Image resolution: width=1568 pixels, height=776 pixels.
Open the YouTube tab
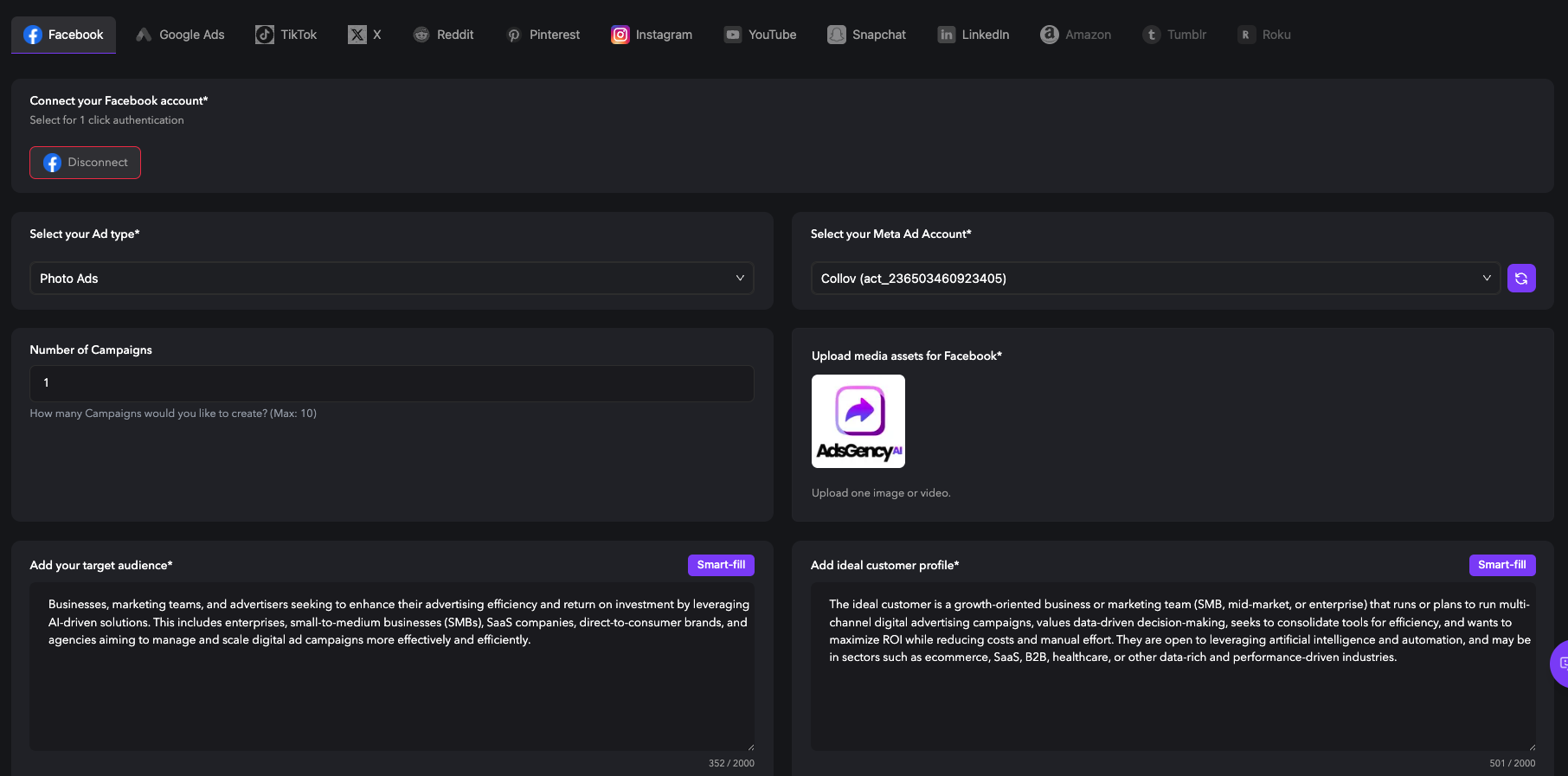pos(761,35)
